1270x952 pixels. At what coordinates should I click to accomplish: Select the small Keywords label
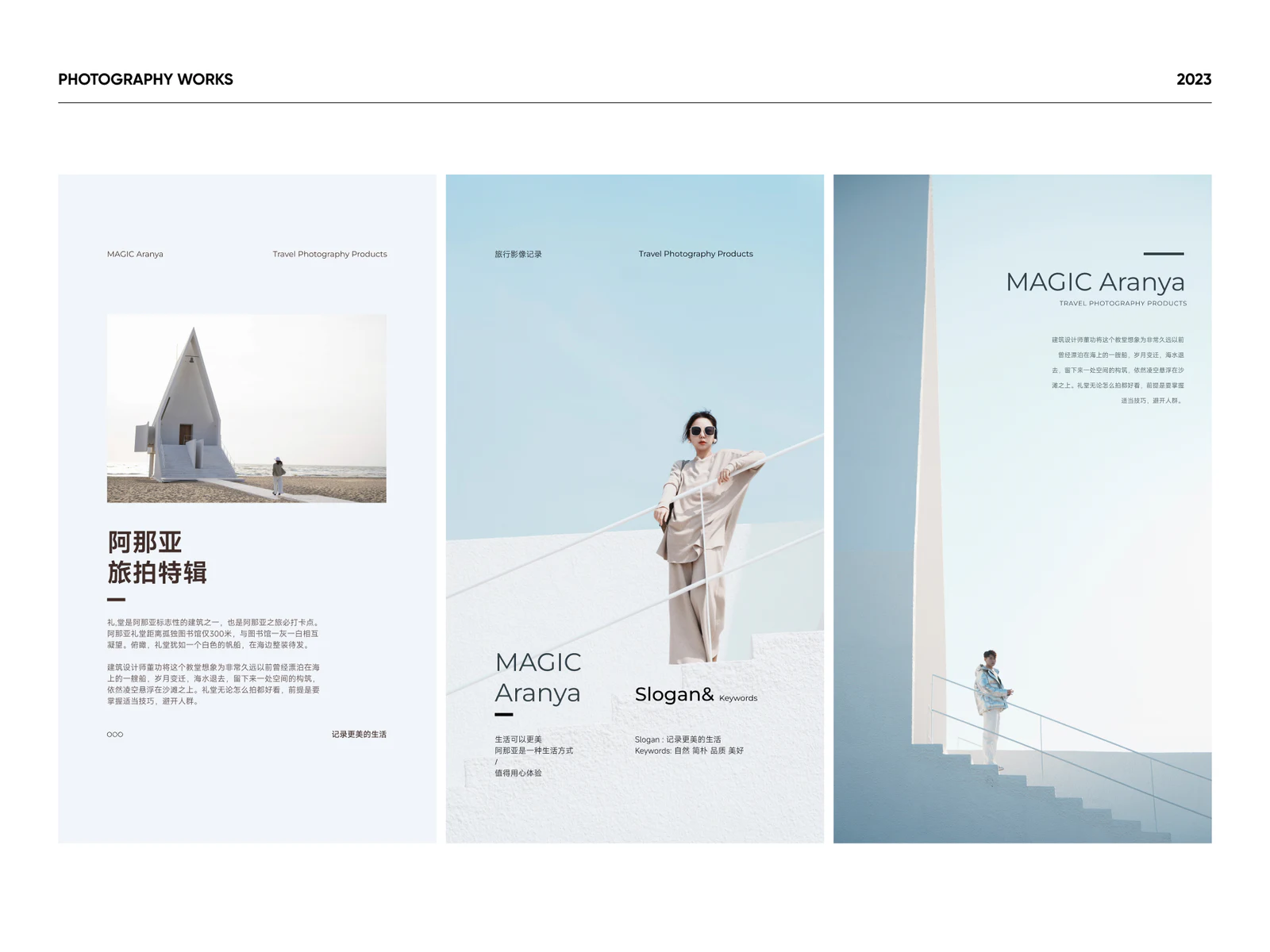point(738,698)
